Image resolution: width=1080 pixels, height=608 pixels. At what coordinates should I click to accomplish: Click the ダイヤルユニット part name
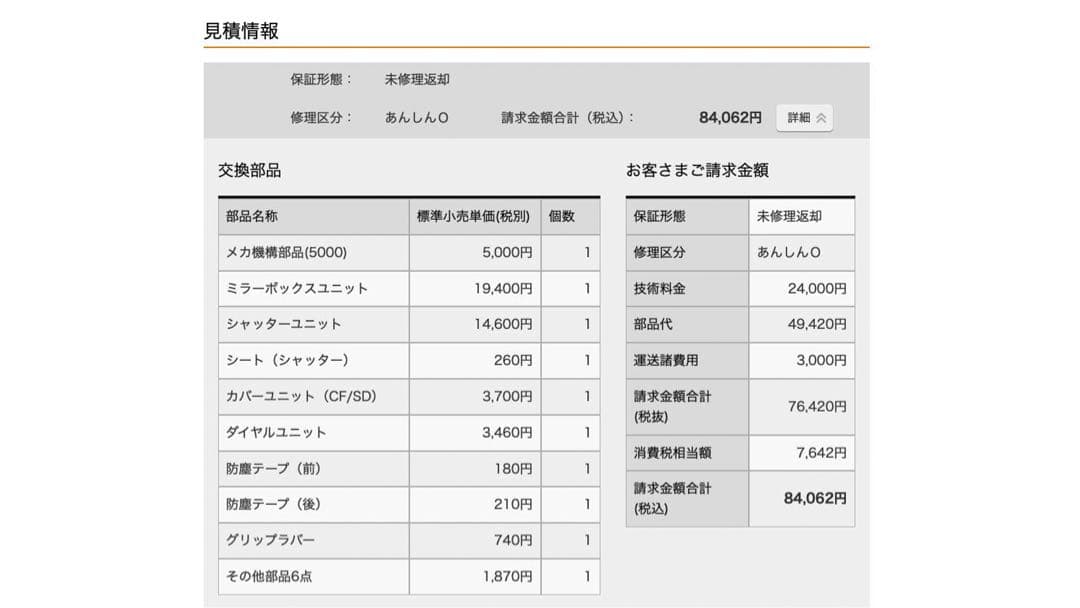click(x=276, y=432)
